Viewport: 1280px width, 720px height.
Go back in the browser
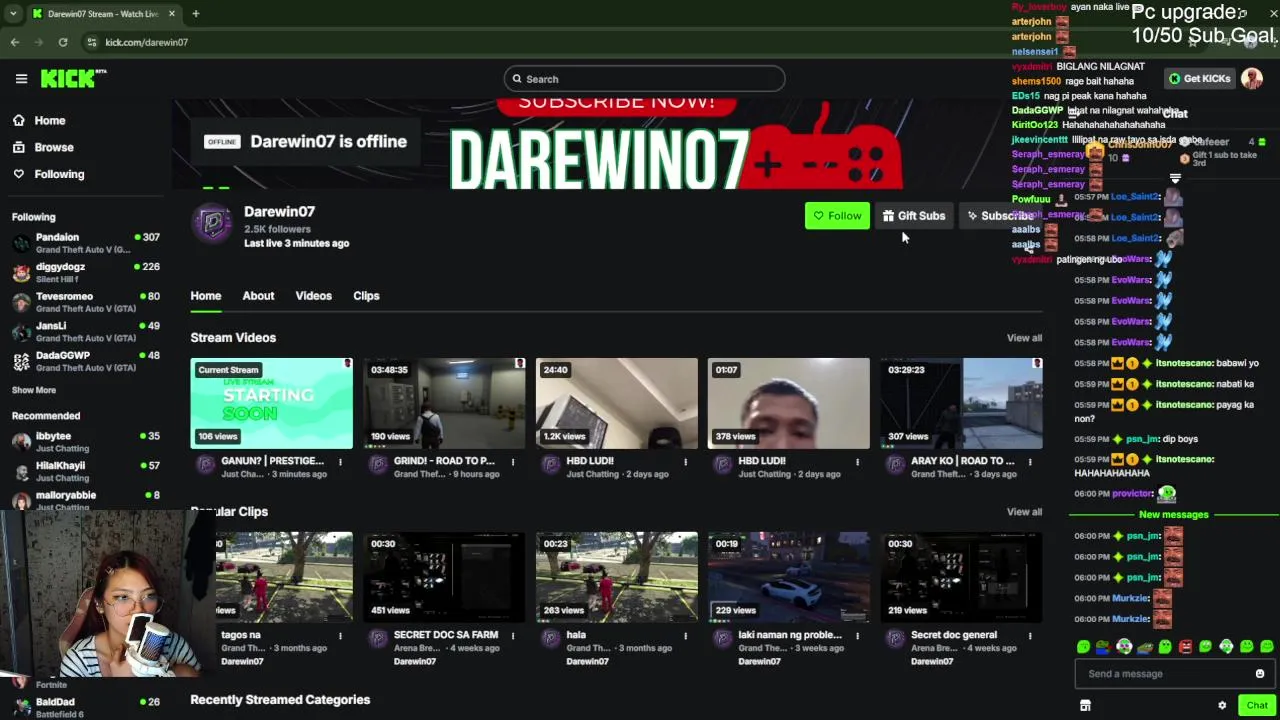tap(15, 42)
